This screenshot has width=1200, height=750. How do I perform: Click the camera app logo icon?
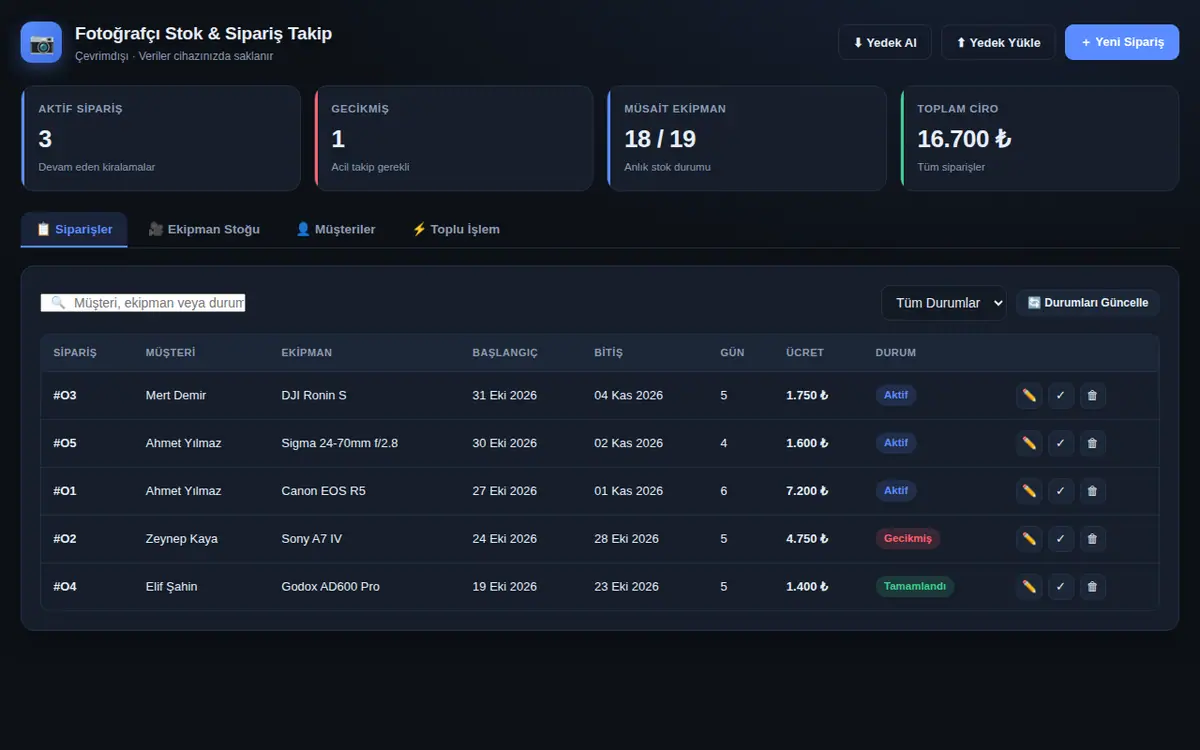[41, 43]
